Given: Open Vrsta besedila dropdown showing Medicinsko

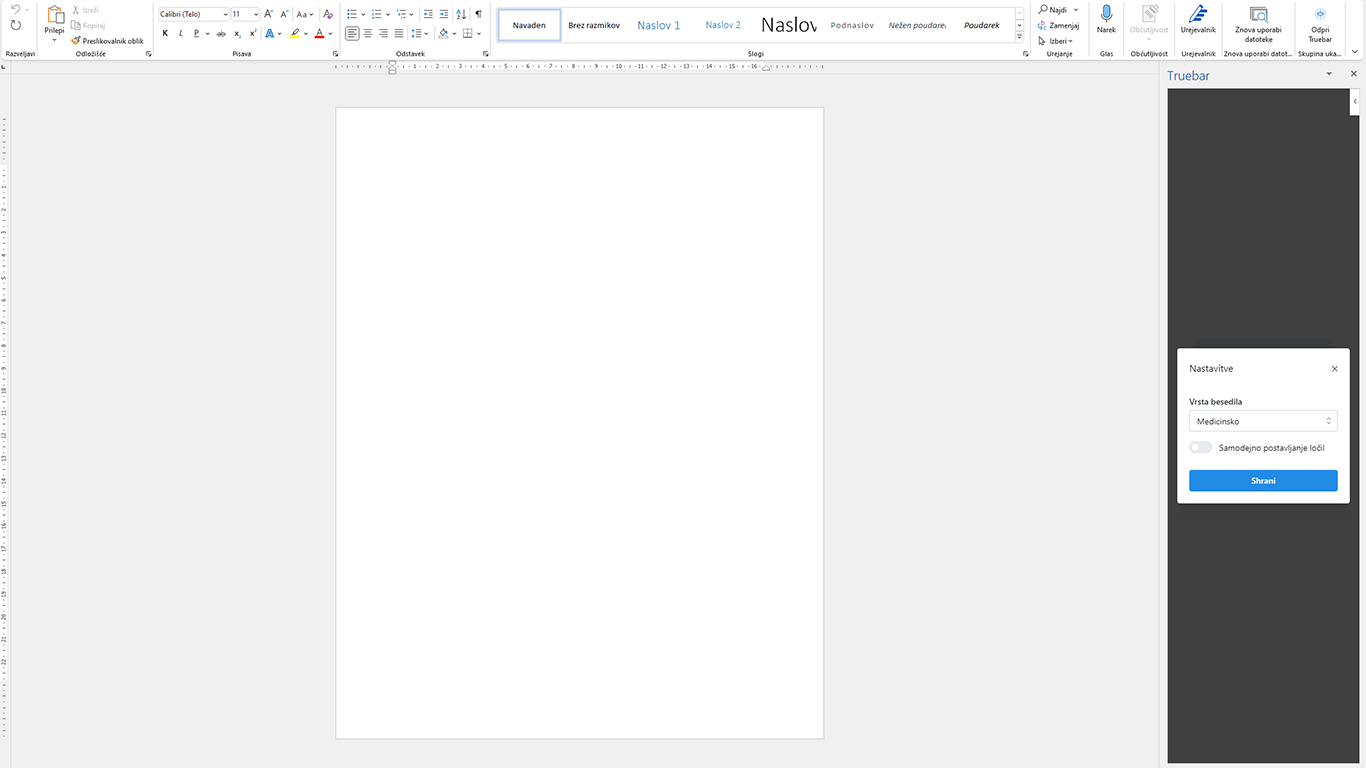Looking at the screenshot, I should click(1263, 421).
